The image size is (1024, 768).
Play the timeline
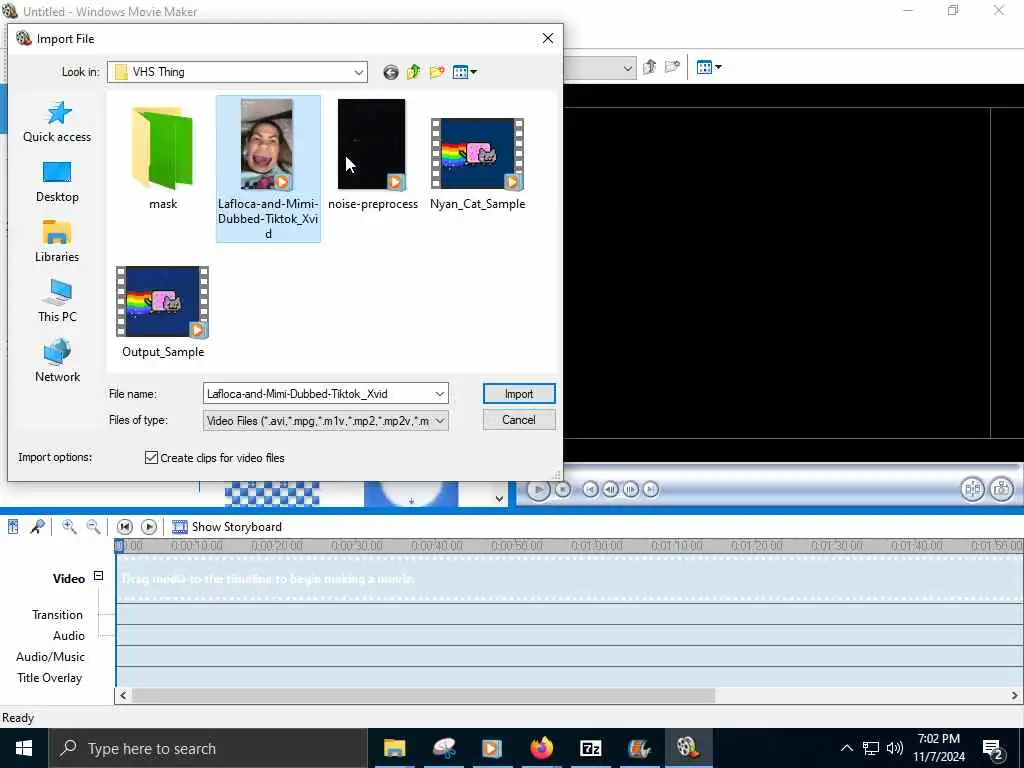click(149, 527)
